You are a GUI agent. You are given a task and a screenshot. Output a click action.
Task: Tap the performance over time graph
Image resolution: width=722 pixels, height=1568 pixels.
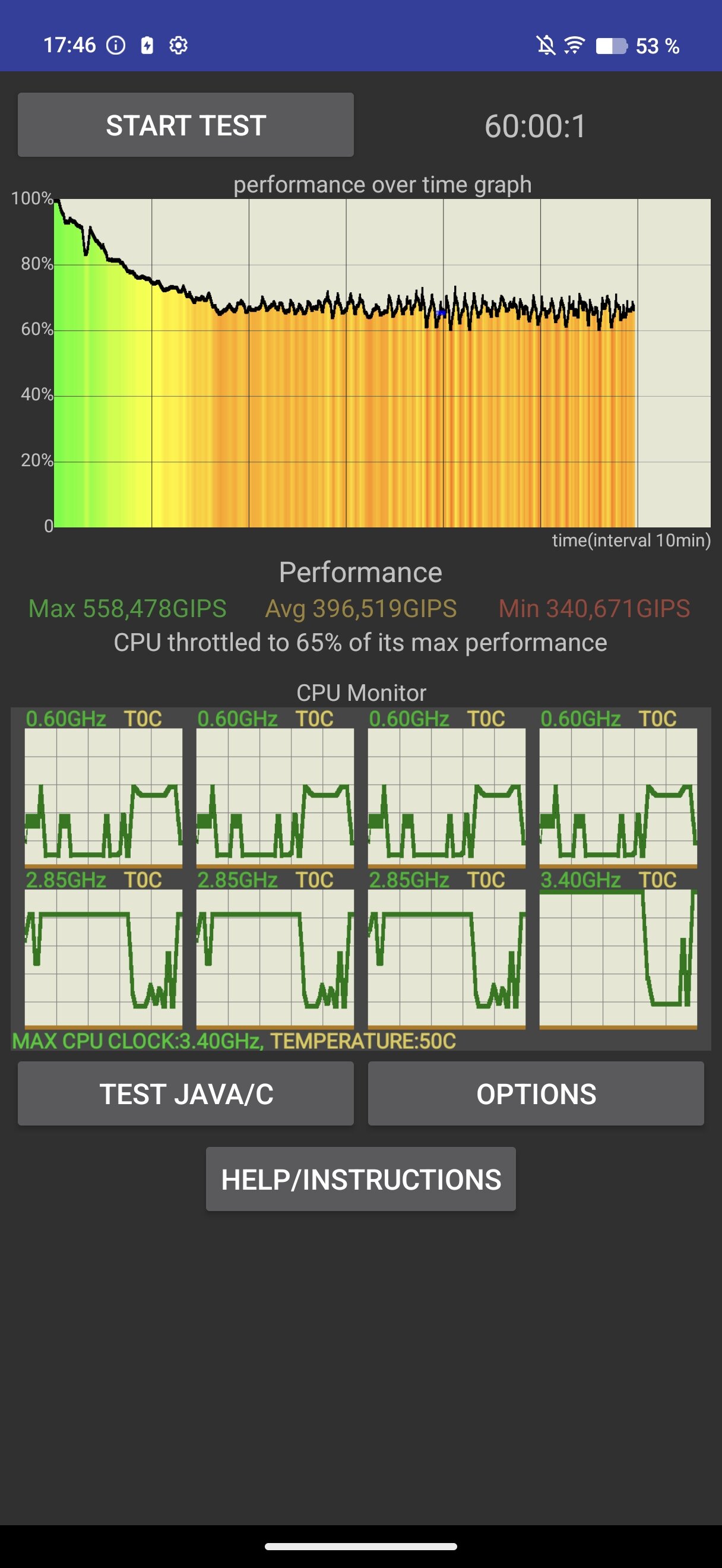(x=382, y=363)
